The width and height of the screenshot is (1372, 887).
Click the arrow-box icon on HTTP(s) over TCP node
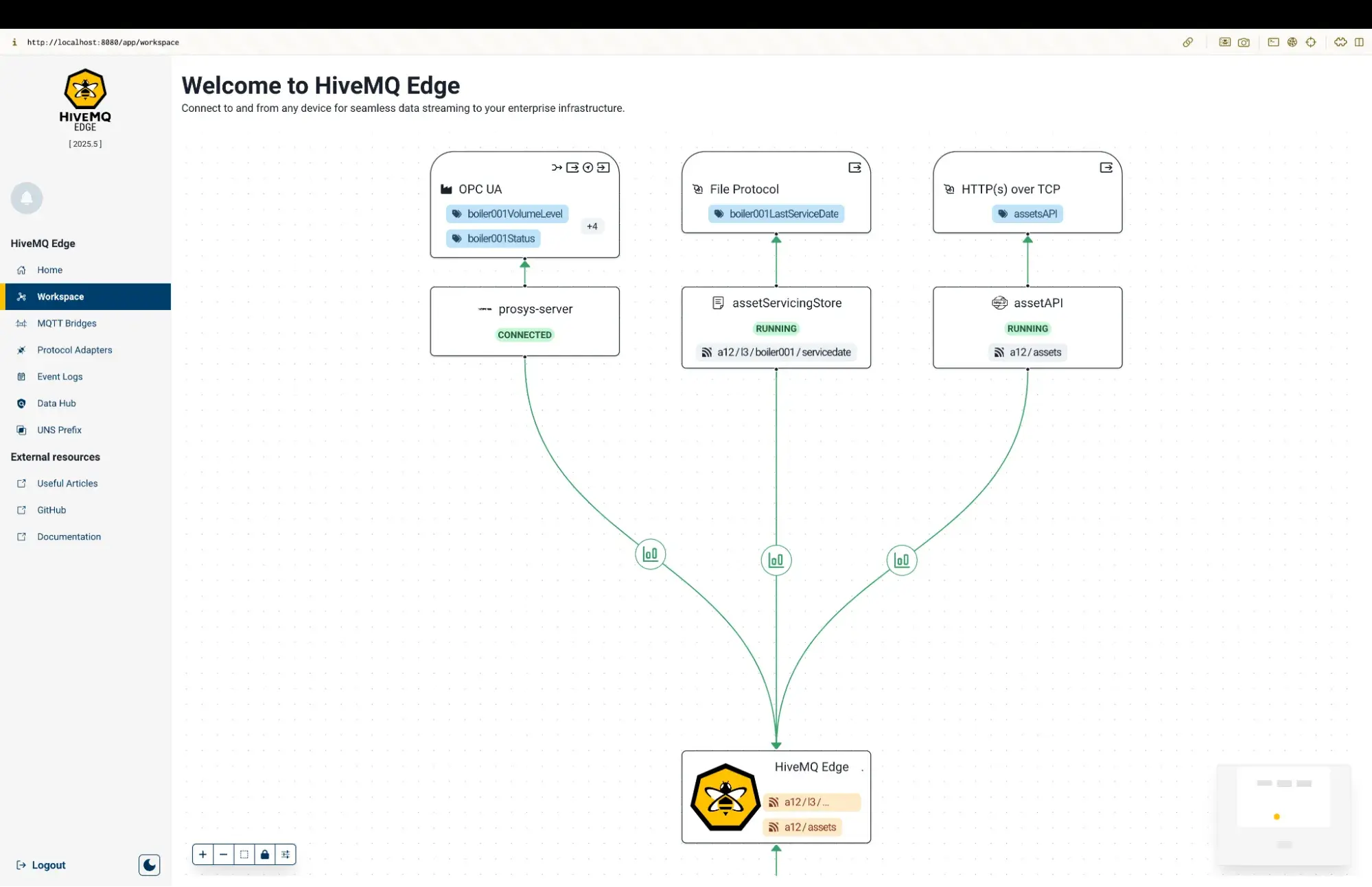click(1106, 167)
